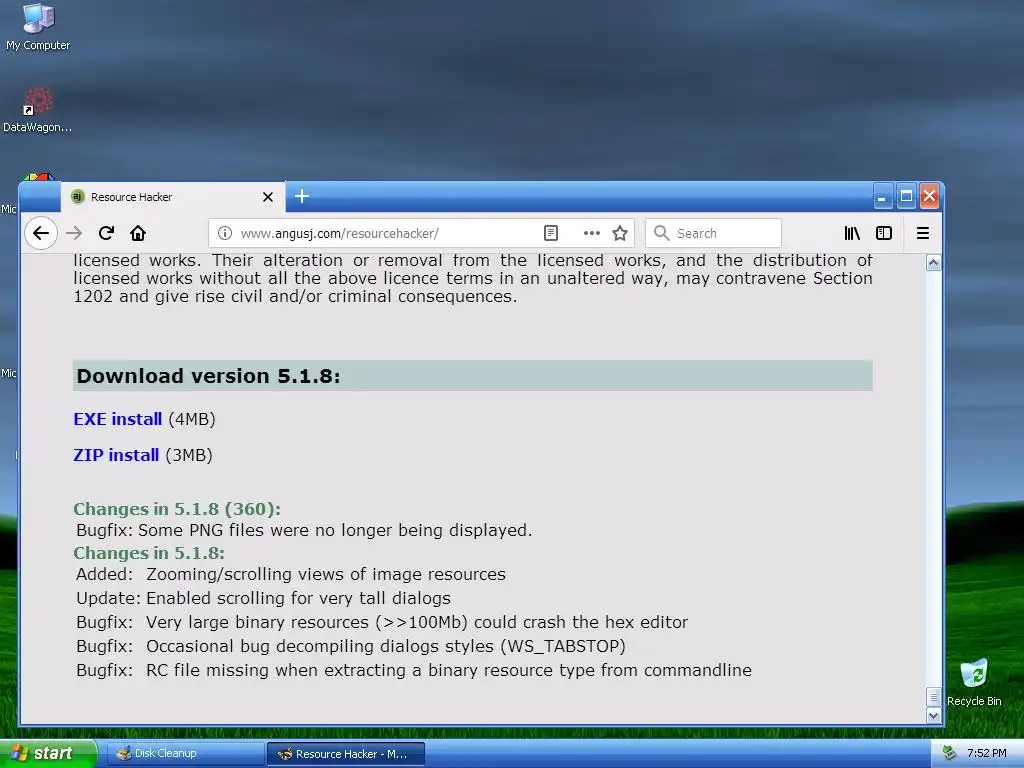Close the Resource Hacker tab
This screenshot has width=1024, height=768.
click(x=268, y=197)
